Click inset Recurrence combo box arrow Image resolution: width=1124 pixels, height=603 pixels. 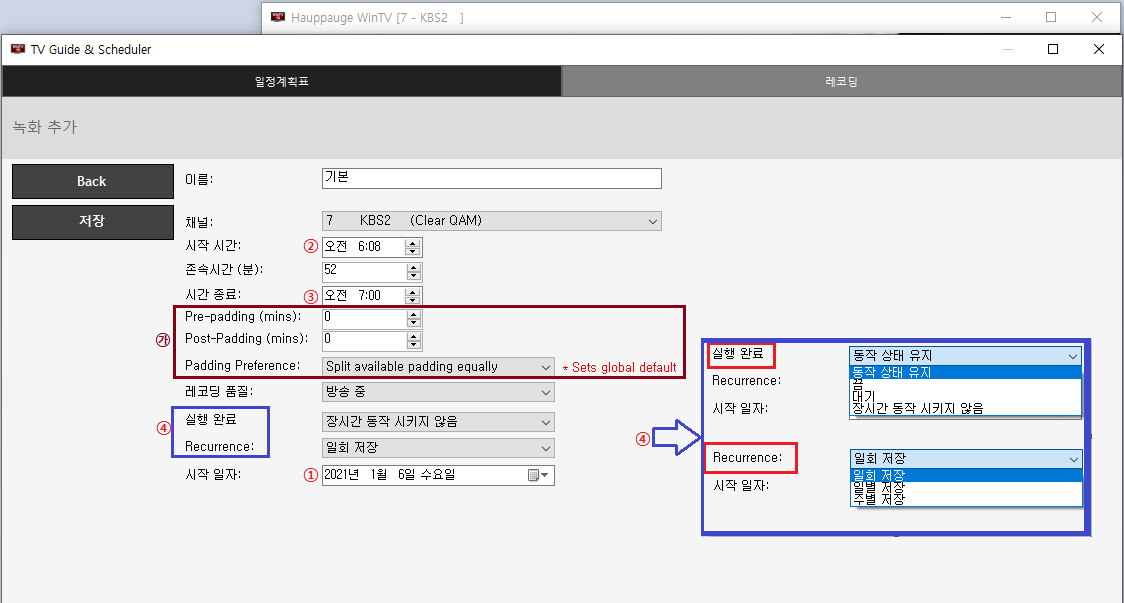pos(1073,459)
